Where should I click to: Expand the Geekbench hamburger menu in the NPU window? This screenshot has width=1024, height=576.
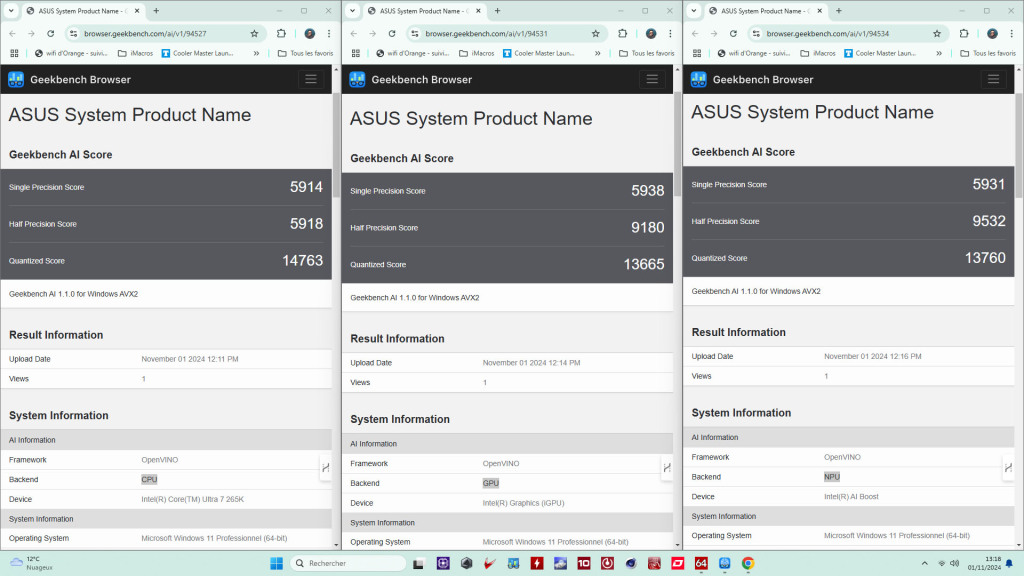[x=994, y=79]
